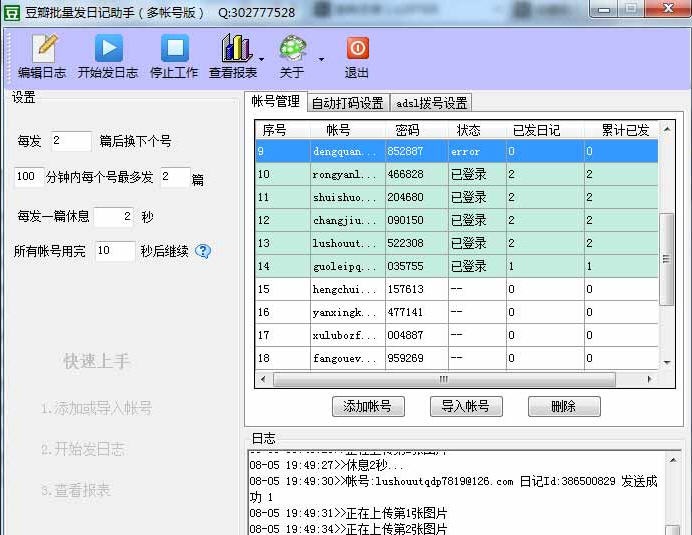Click account table vertical scrollbar thumb
The width and height of the screenshot is (692, 535).
666,259
